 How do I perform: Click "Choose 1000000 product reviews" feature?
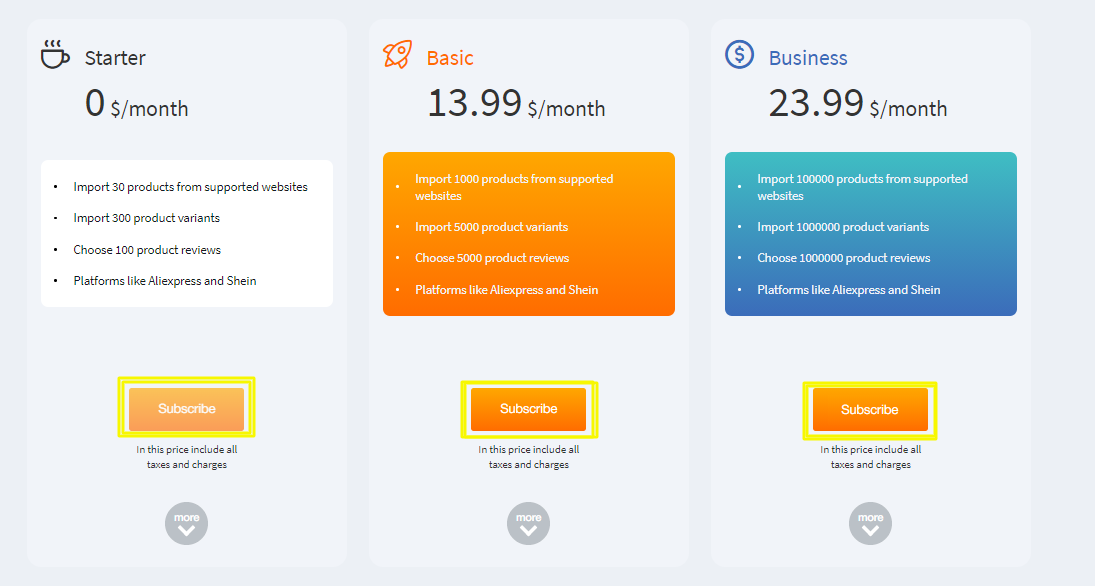pyautogui.click(x=843, y=258)
